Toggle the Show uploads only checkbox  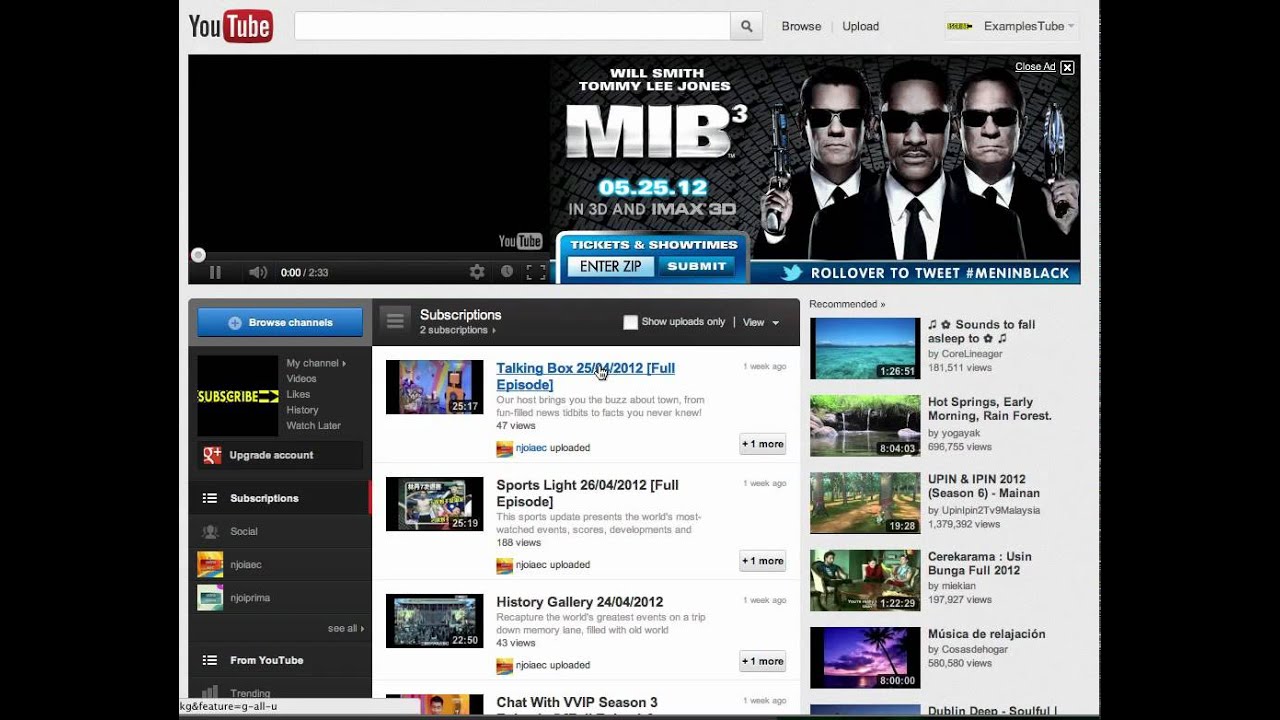click(x=630, y=322)
